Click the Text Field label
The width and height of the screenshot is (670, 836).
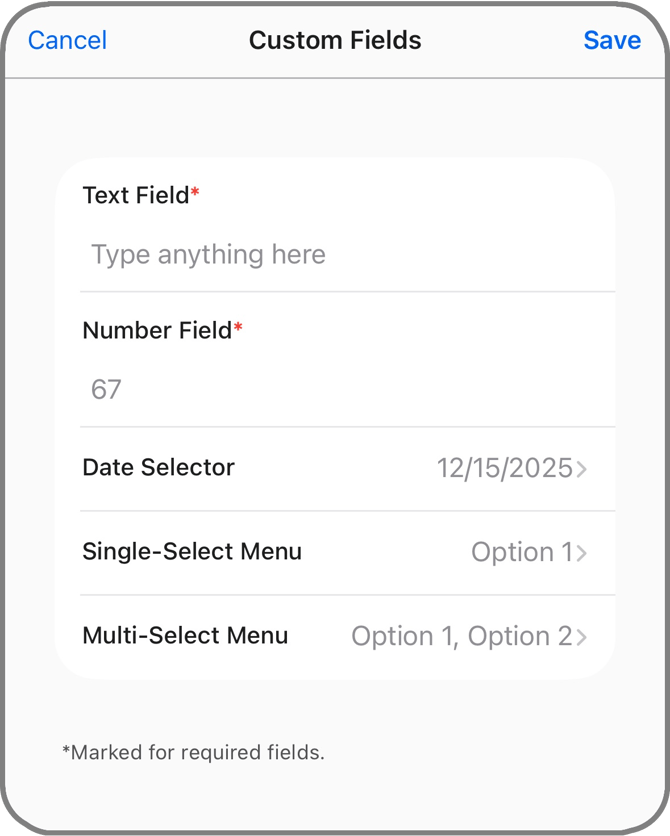click(135, 195)
